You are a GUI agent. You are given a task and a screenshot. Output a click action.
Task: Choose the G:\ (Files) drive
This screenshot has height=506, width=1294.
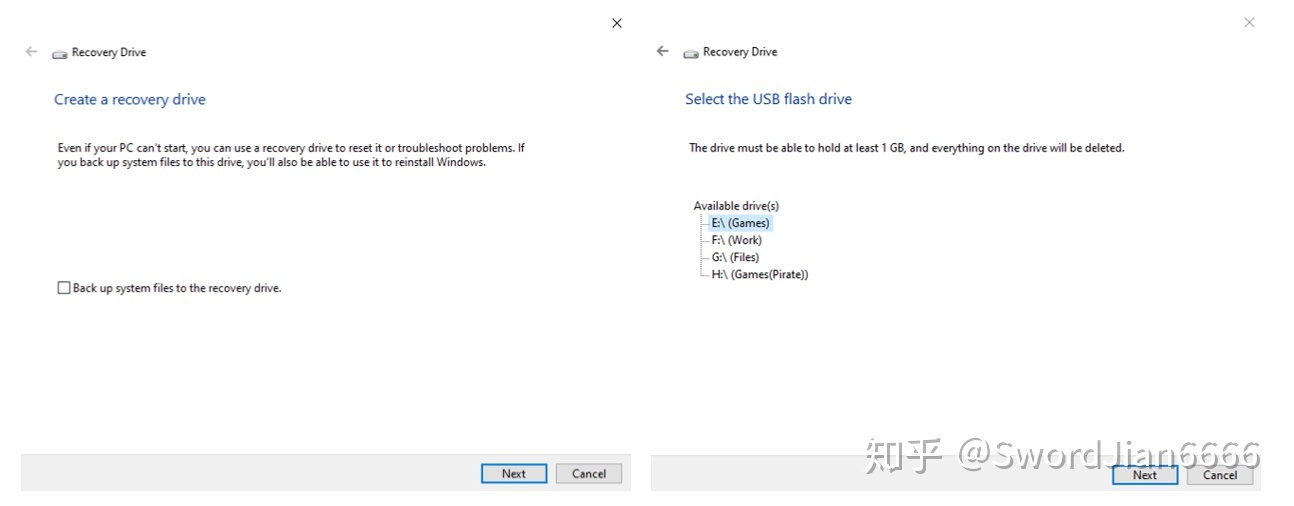(x=735, y=257)
